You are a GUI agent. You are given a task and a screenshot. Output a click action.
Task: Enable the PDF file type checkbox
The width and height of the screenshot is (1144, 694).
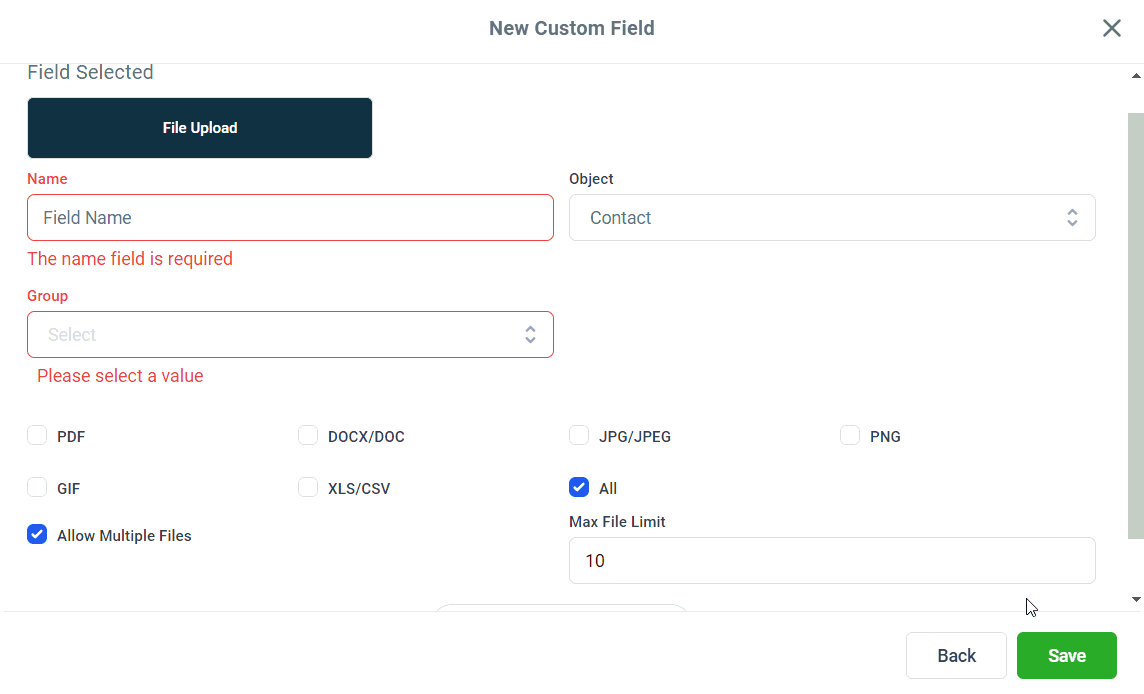(x=37, y=435)
